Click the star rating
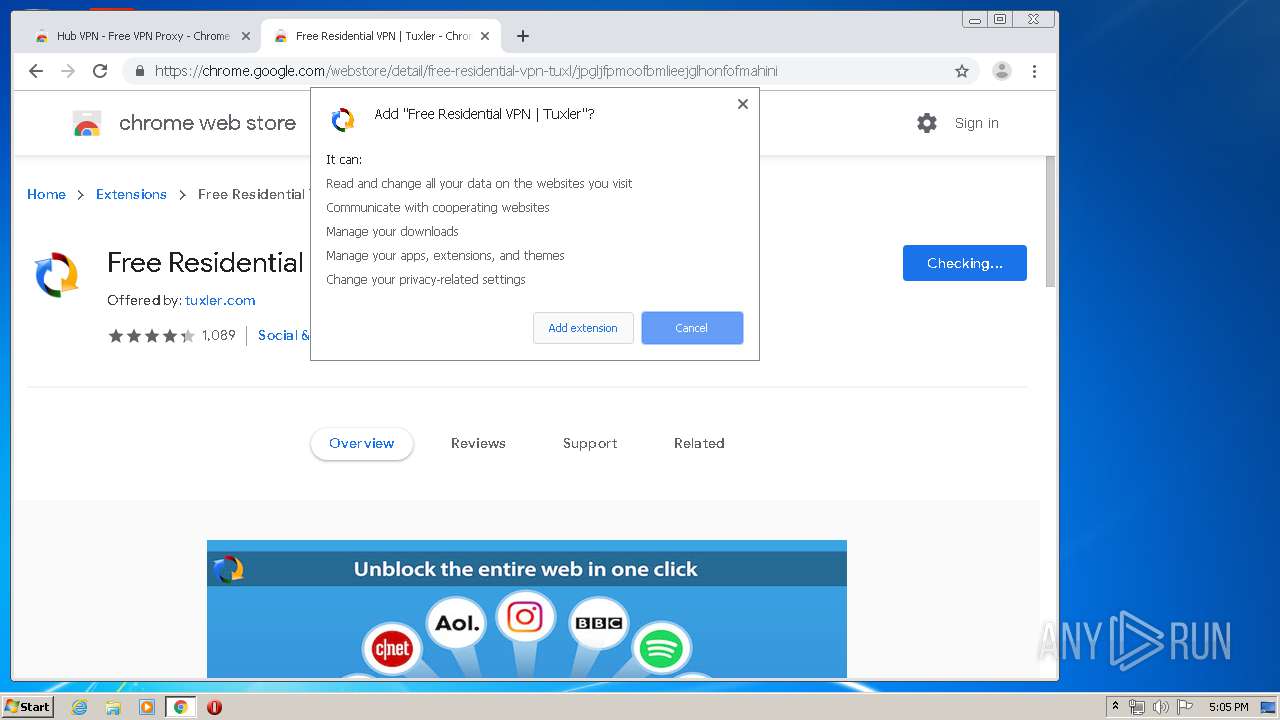 151,335
